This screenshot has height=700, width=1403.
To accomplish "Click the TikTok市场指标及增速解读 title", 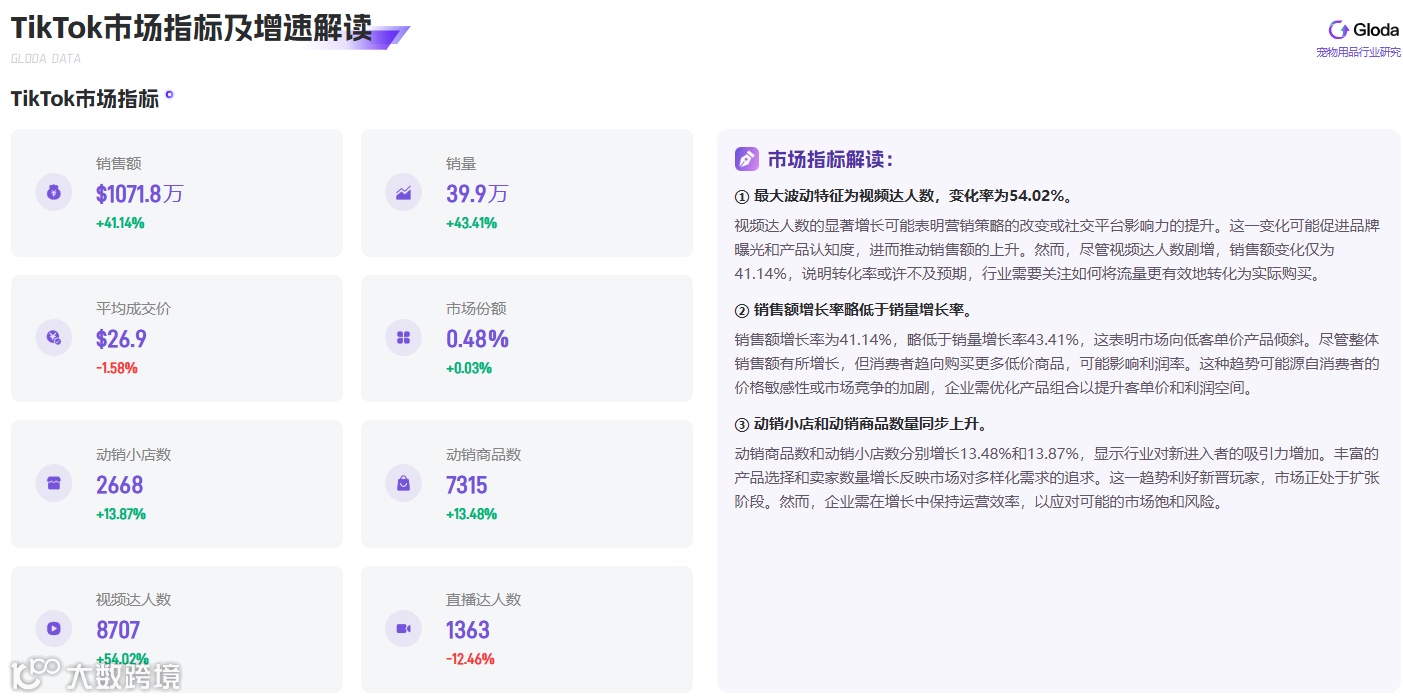I will tap(191, 28).
